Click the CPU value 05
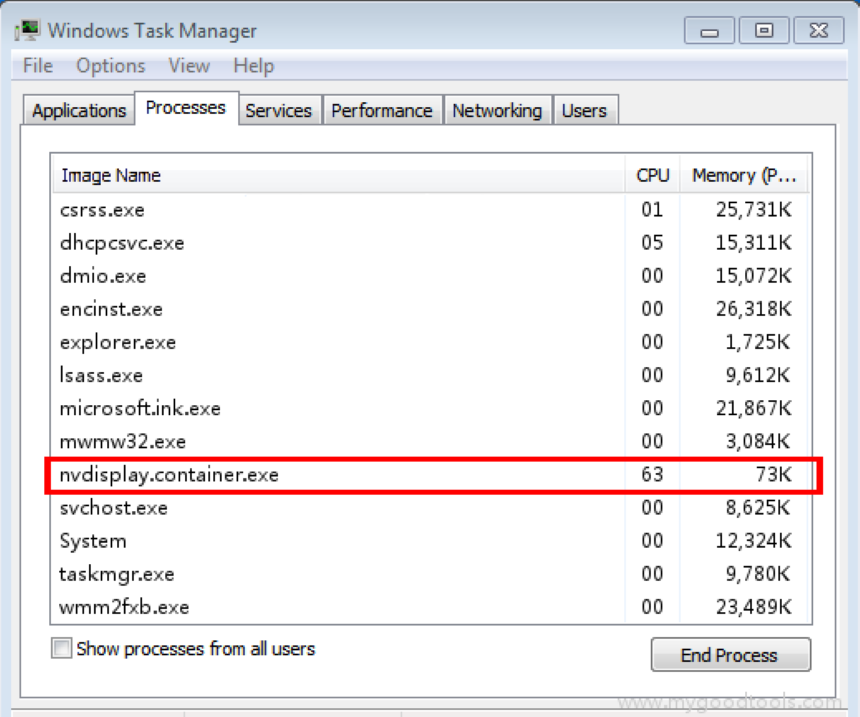Screen dimensions: 860x717 click(x=652, y=242)
